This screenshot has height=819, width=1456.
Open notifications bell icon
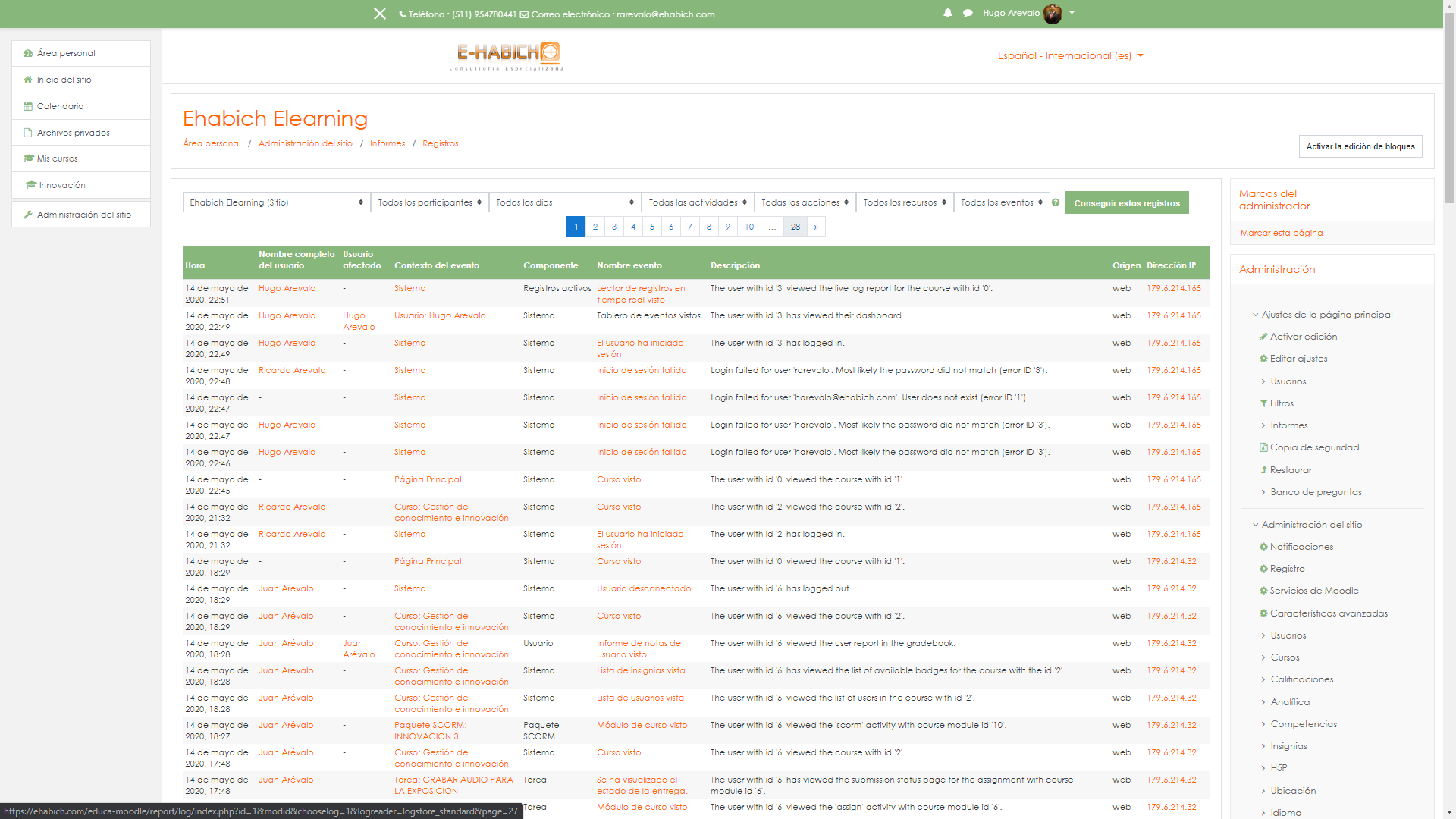click(x=947, y=13)
